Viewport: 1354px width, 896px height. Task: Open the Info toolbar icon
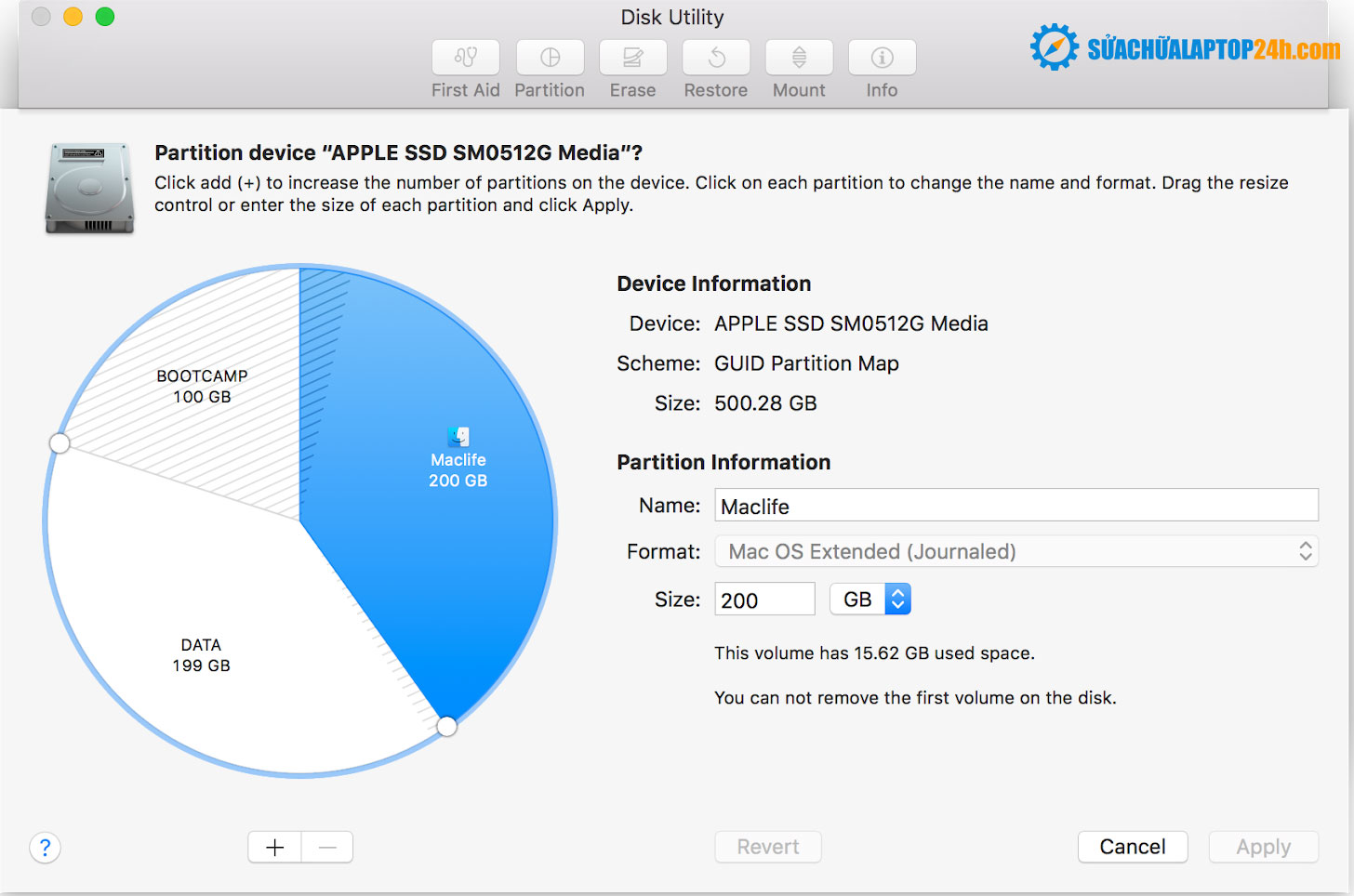point(882,58)
